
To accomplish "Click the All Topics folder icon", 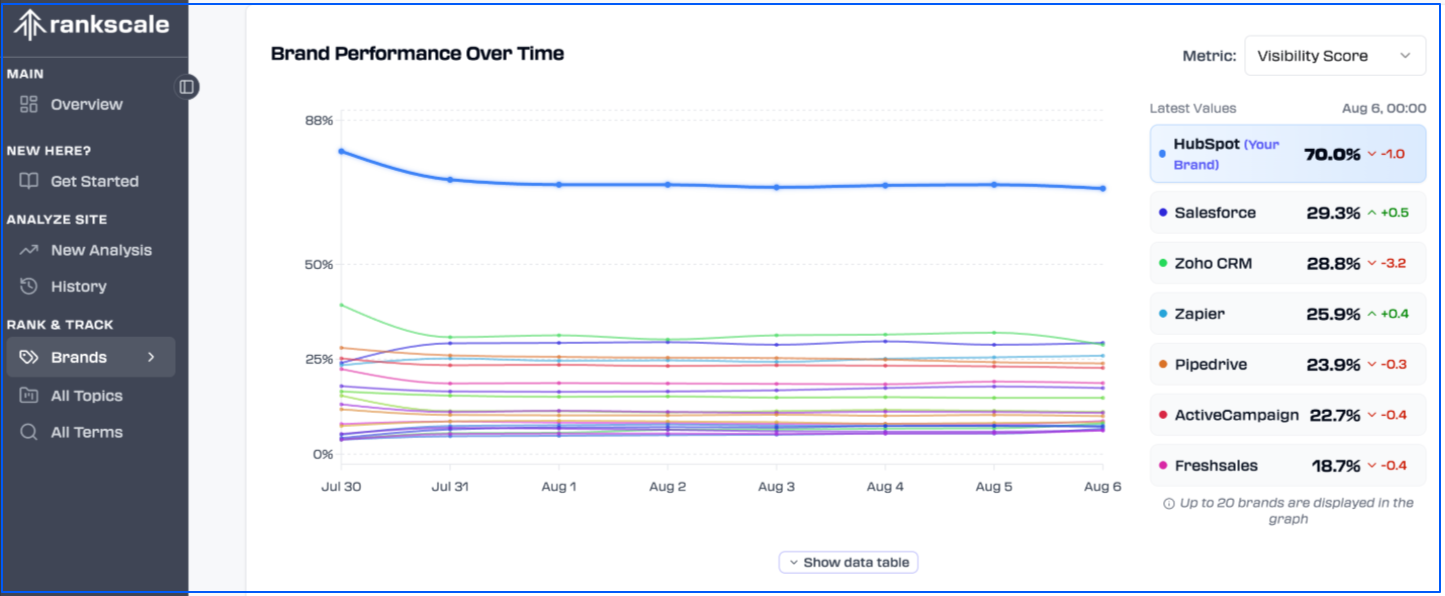I will (29, 396).
